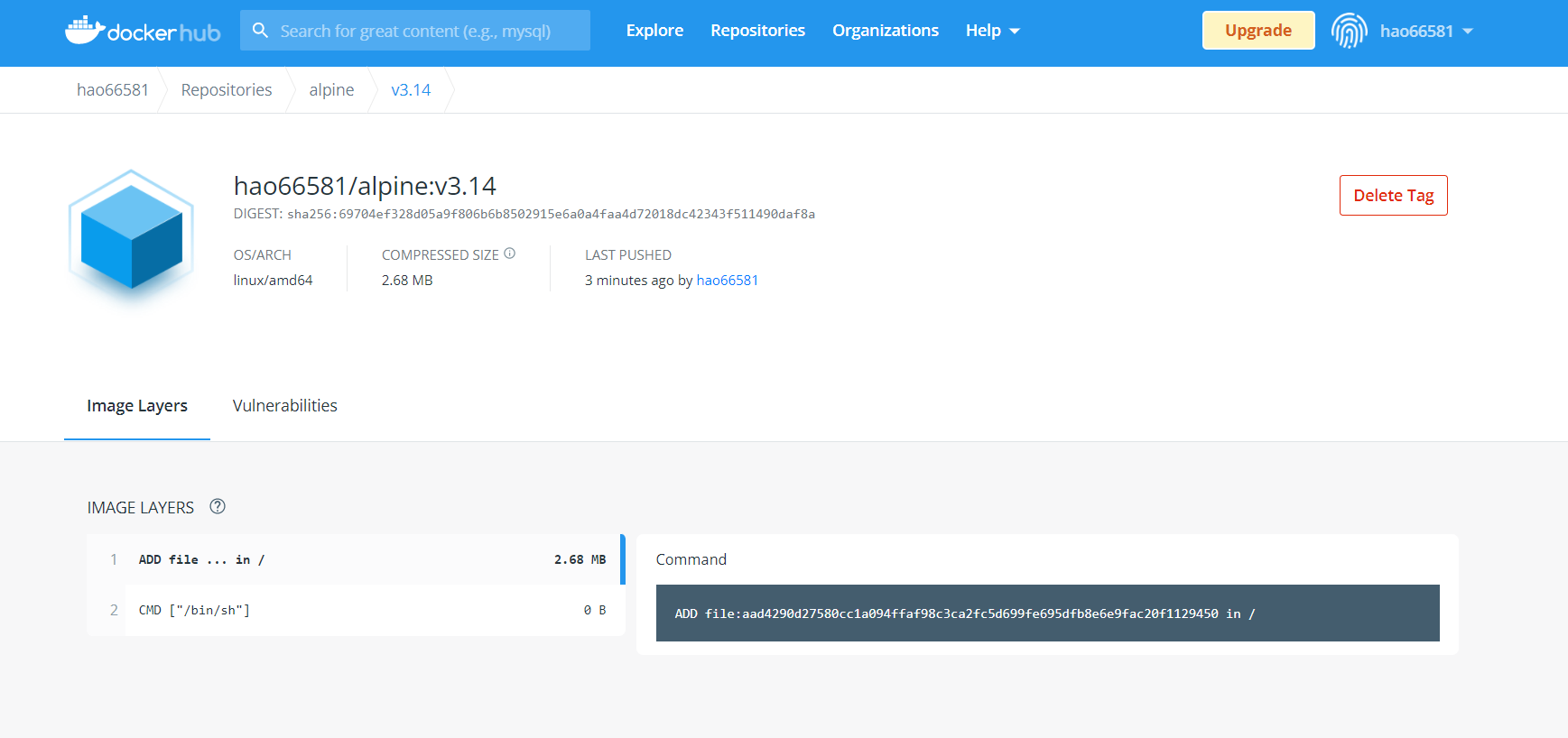Image resolution: width=1568 pixels, height=738 pixels.
Task: Click the v3.14 breadcrumb link
Action: pyautogui.click(x=411, y=90)
